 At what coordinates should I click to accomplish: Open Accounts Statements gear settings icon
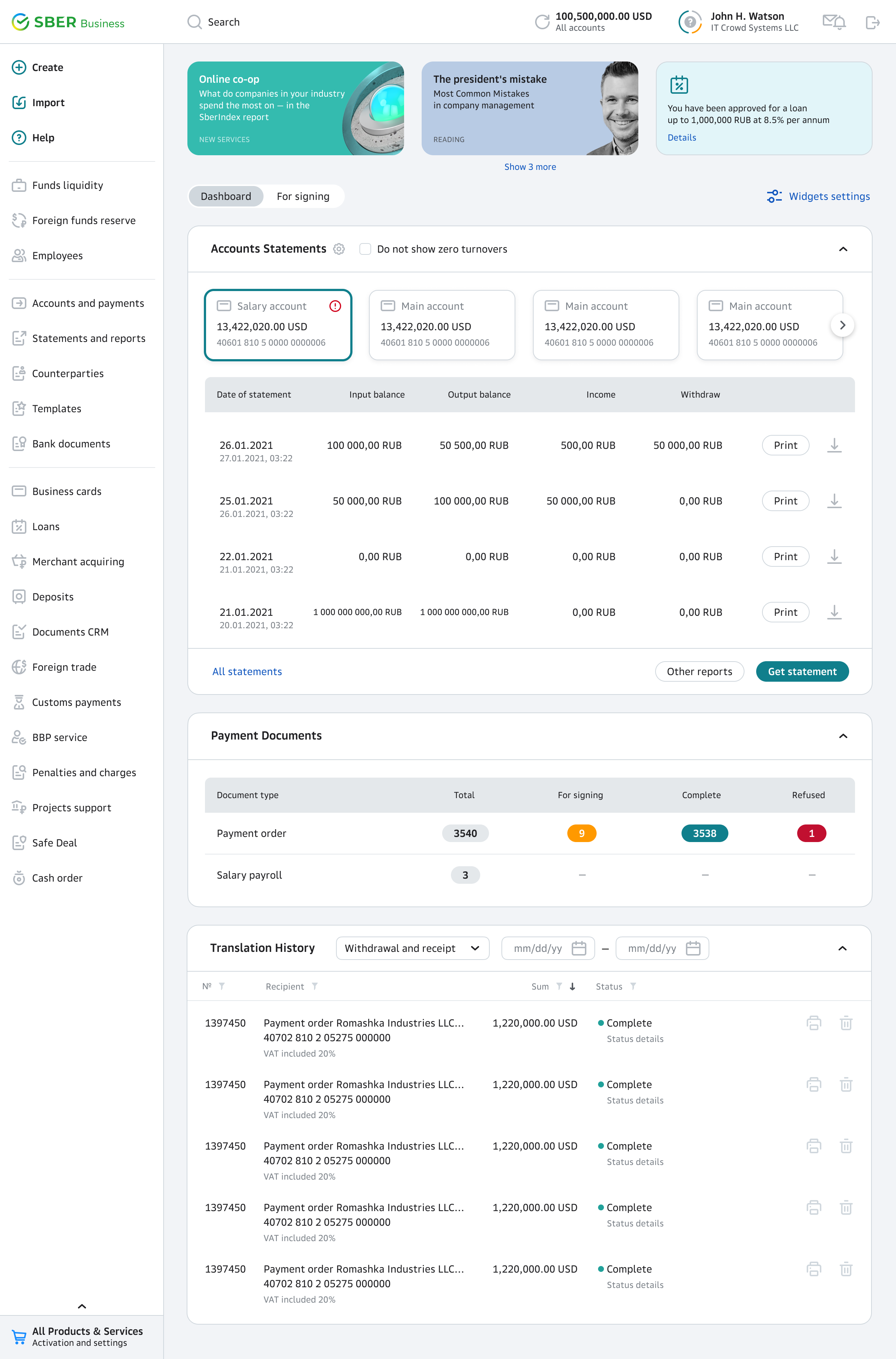(339, 249)
